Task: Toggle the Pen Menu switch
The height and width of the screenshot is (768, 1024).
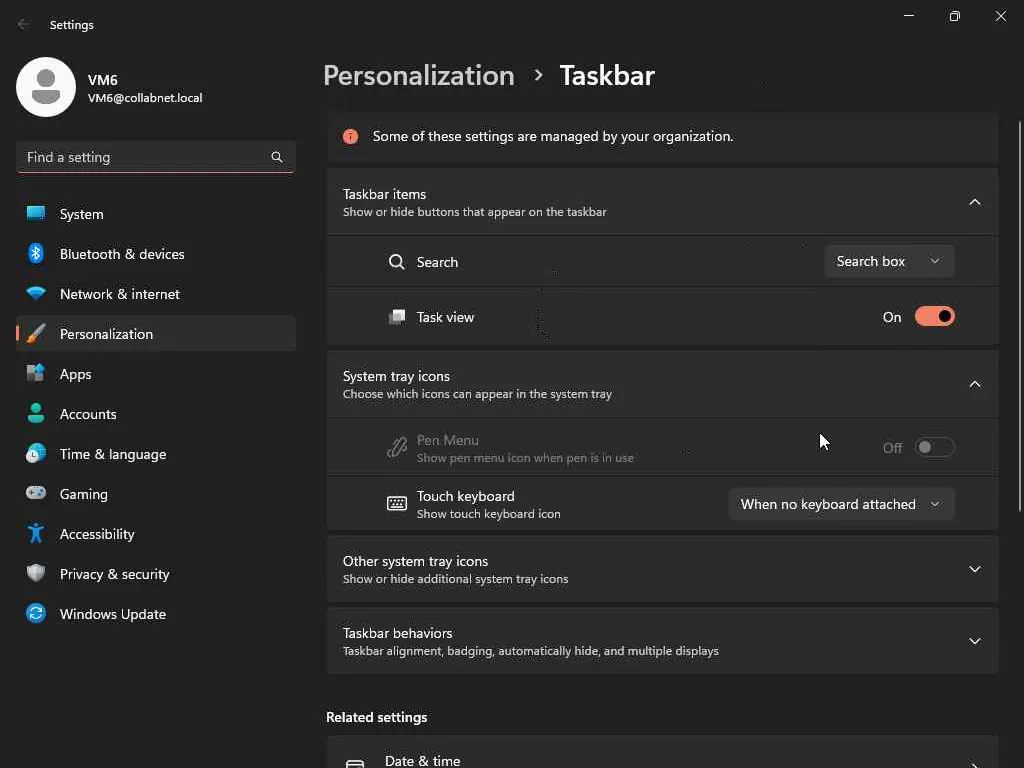Action: coord(934,448)
